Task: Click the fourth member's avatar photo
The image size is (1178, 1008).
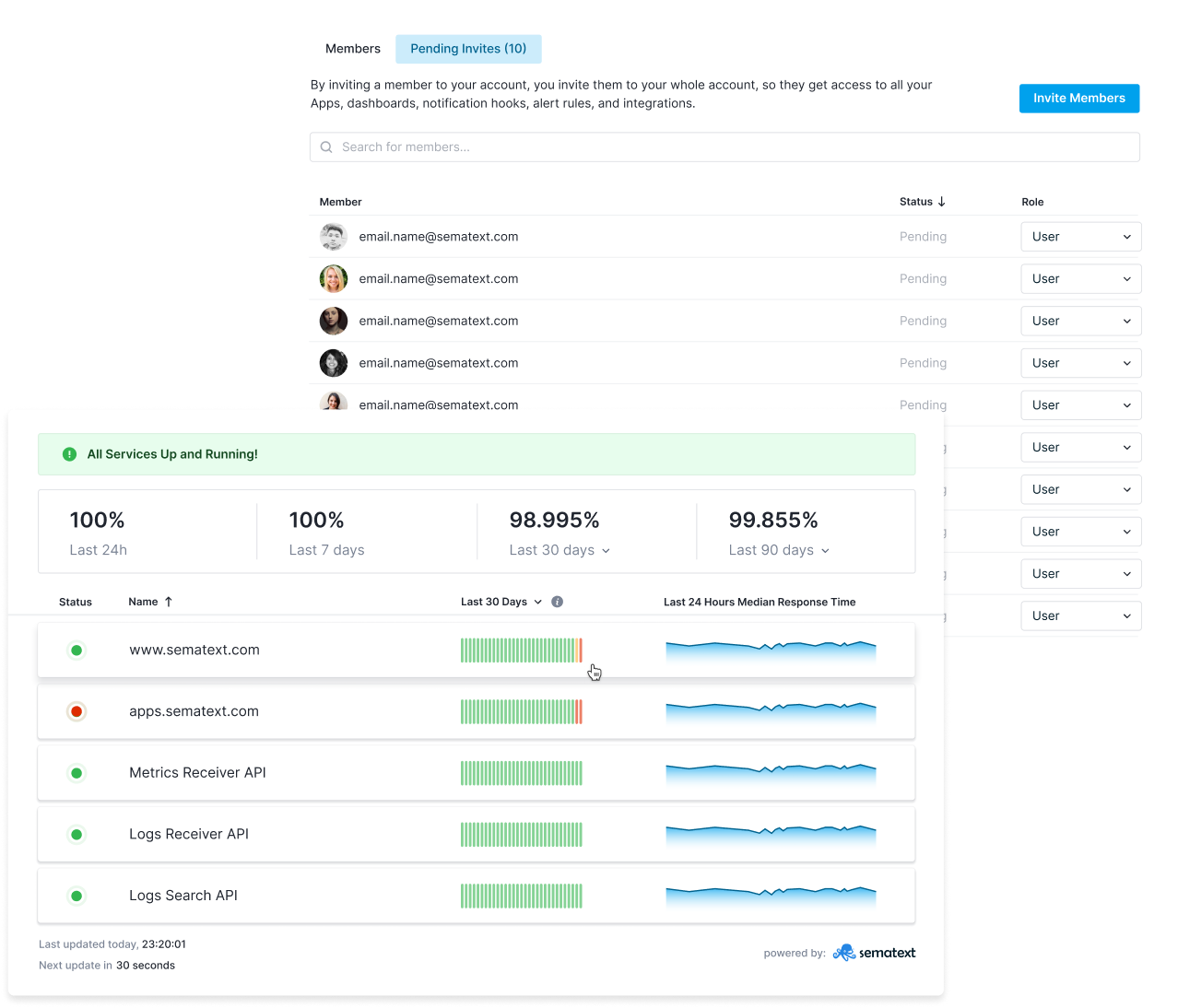Action: point(334,363)
